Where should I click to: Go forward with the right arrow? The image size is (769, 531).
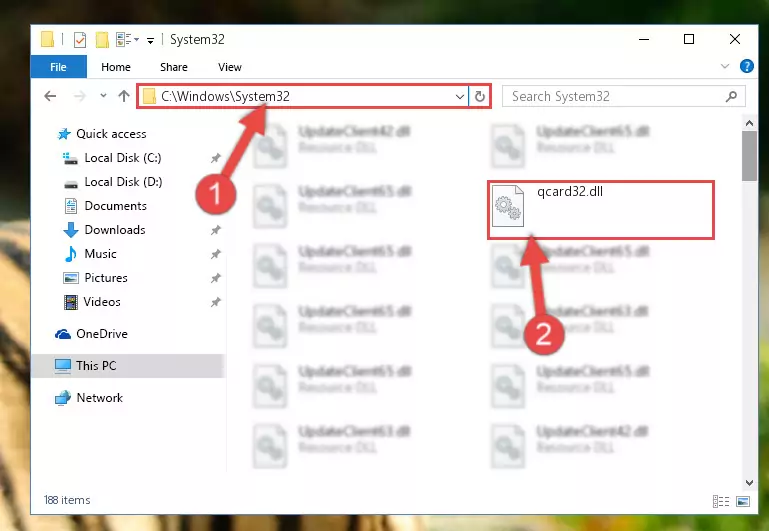click(x=79, y=96)
